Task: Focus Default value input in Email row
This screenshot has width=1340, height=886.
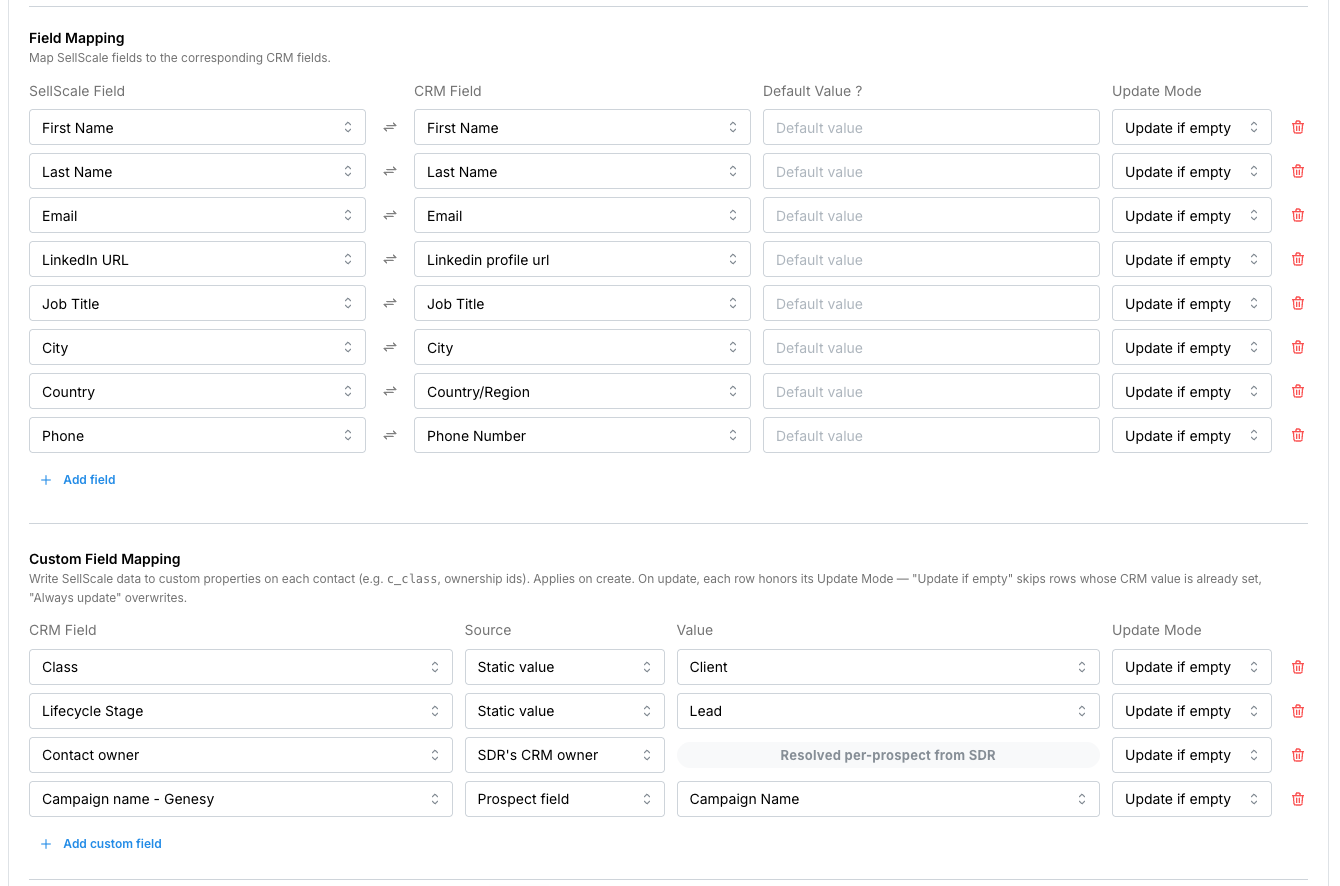Action: pyautogui.click(x=931, y=215)
